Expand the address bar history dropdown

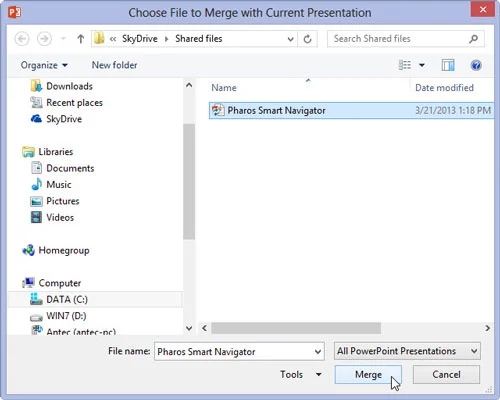click(290, 39)
